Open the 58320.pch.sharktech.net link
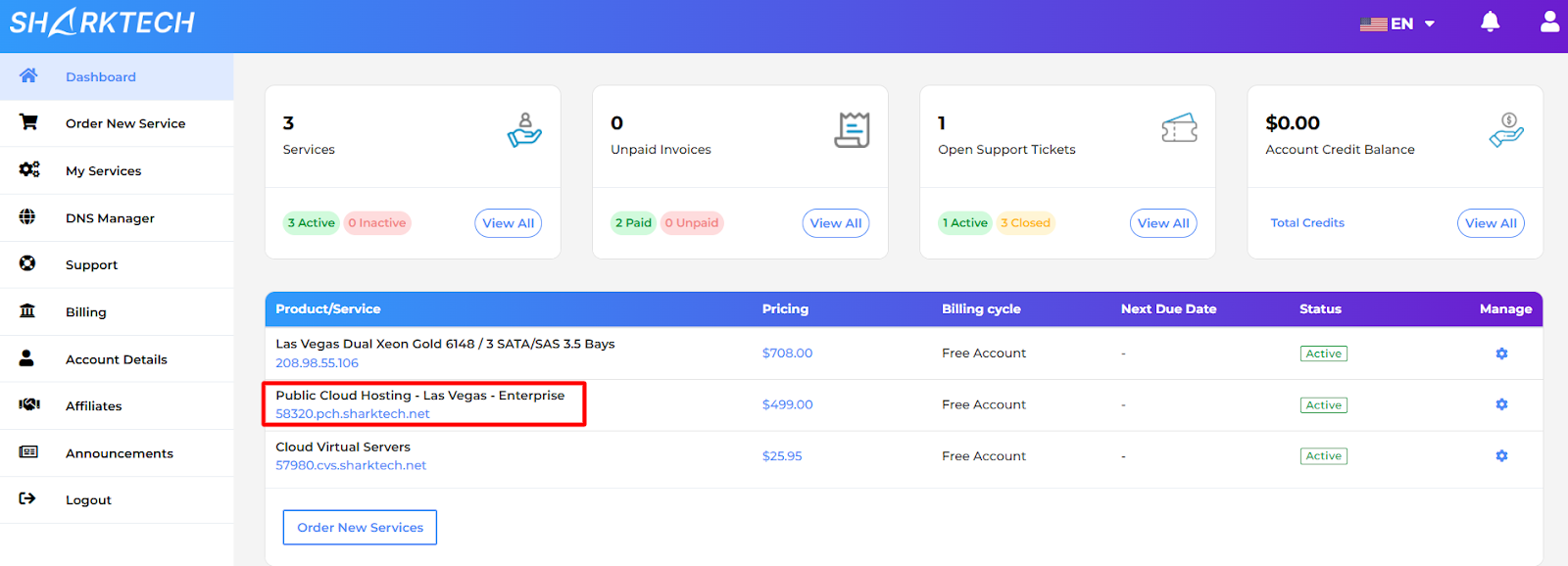The width and height of the screenshot is (1568, 566). coord(353,414)
